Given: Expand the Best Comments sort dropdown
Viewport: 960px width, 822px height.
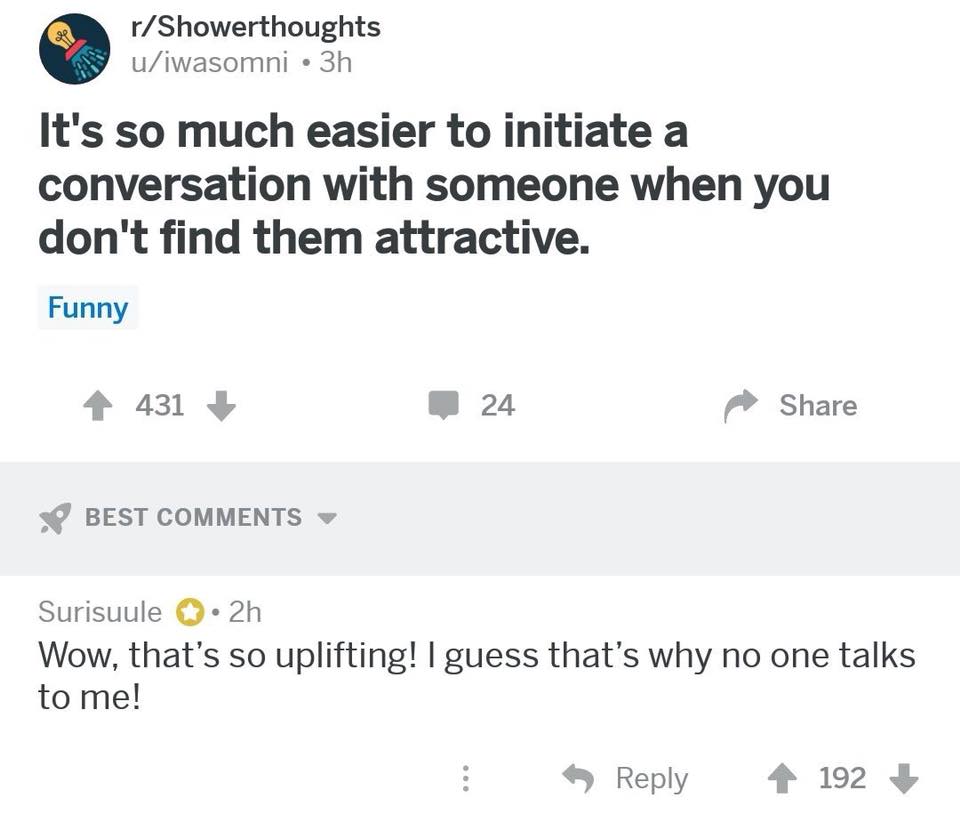Looking at the screenshot, I should (x=328, y=518).
